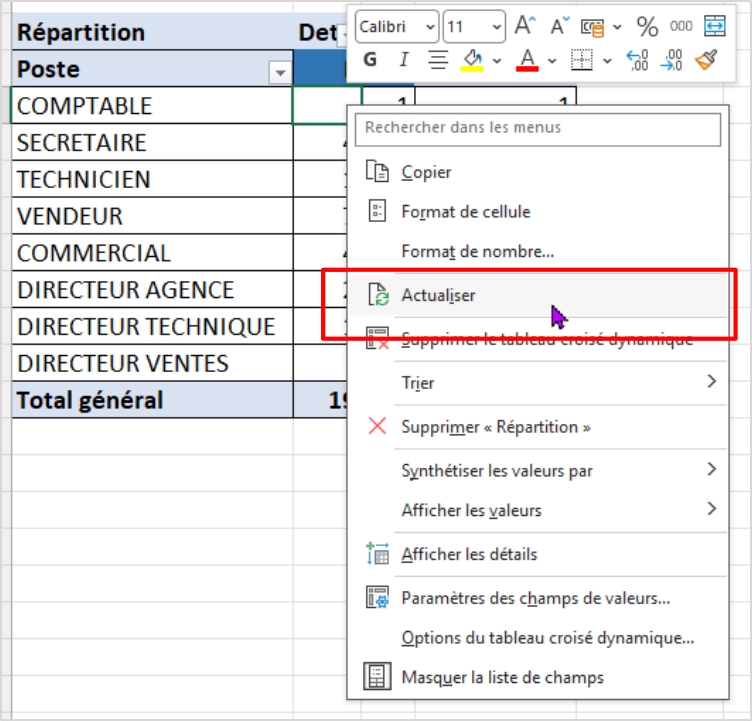Viewport: 752px width, 721px height.
Task: Click the merge and center icon
Action: click(715, 26)
